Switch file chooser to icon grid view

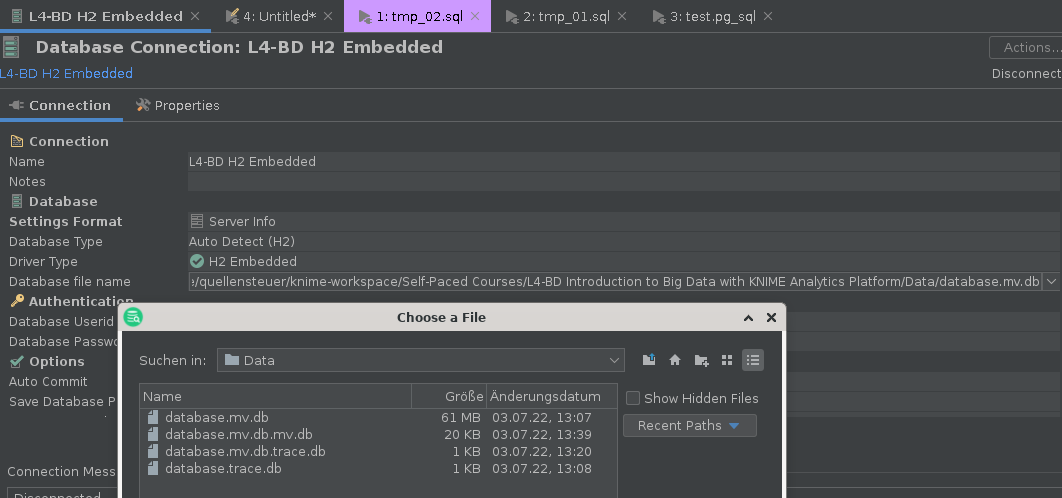coord(727,360)
